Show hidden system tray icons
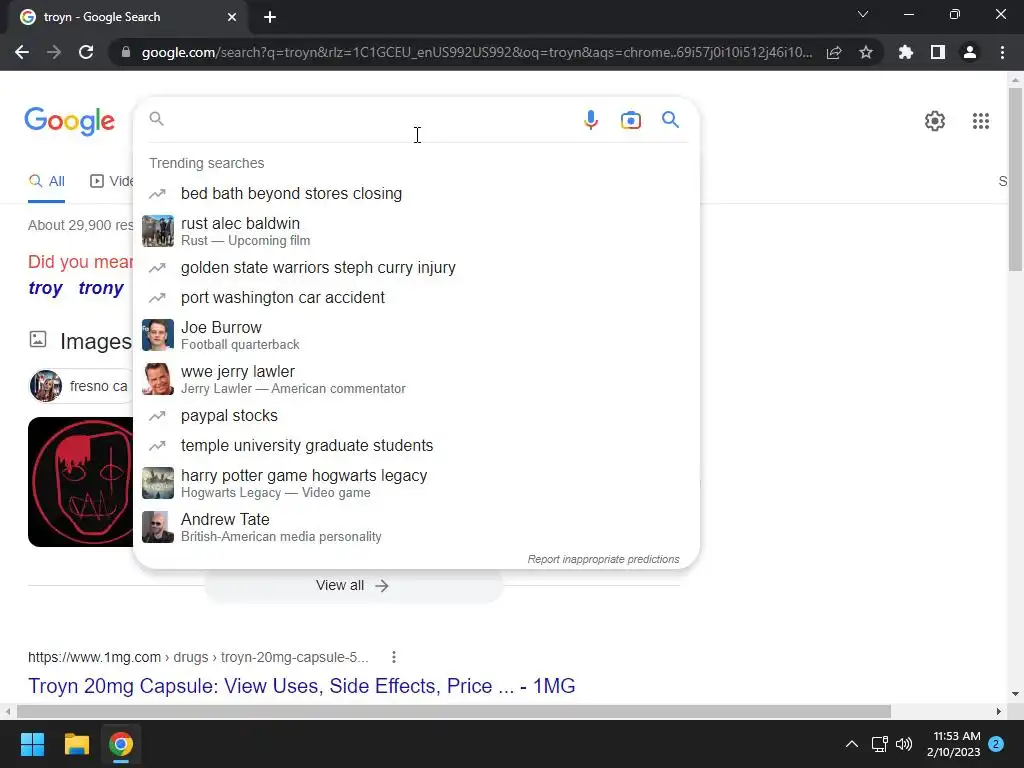The height and width of the screenshot is (768, 1024). (852, 744)
